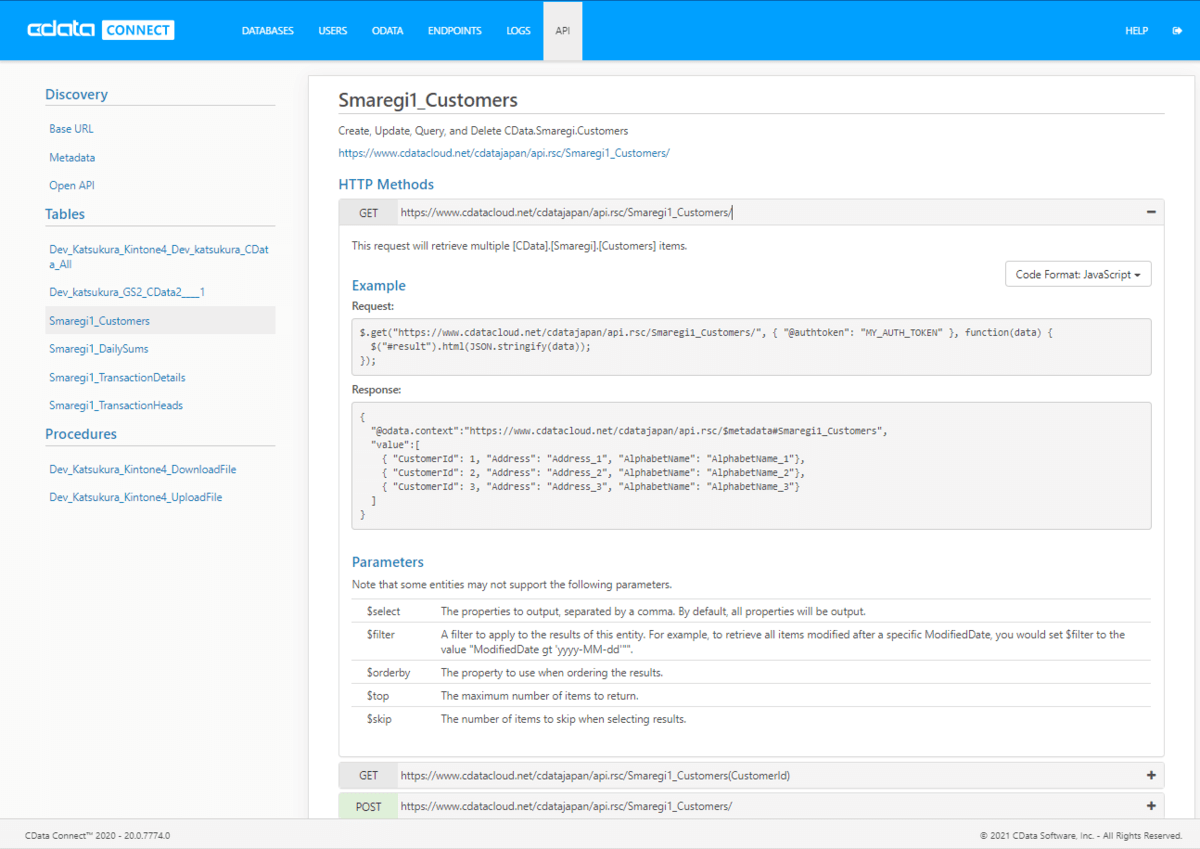
Task: Switch to the Users tab
Action: click(x=332, y=31)
